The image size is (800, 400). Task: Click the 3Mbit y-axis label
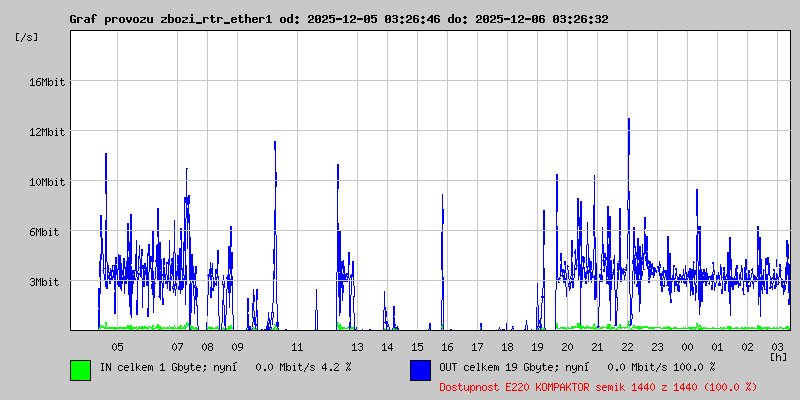(46, 282)
